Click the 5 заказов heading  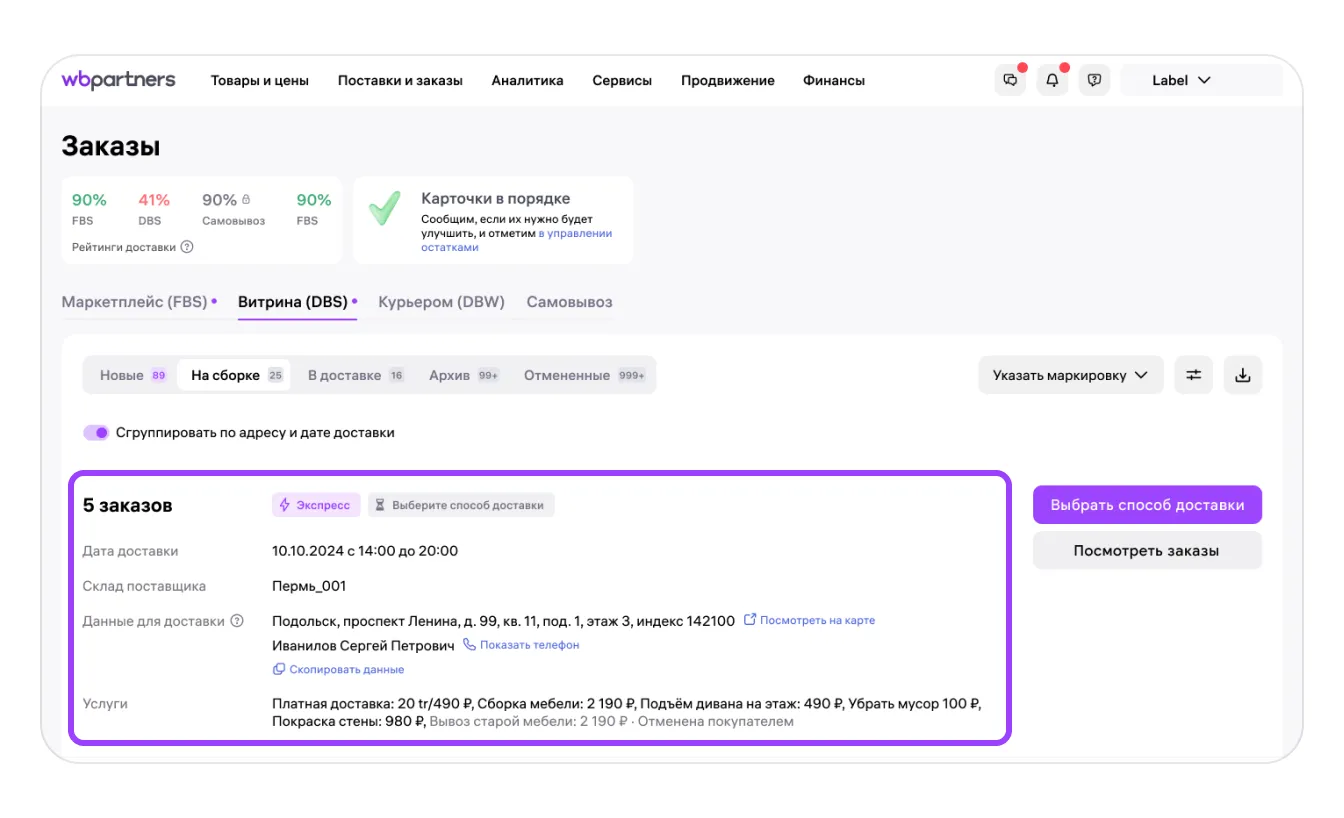(x=127, y=505)
